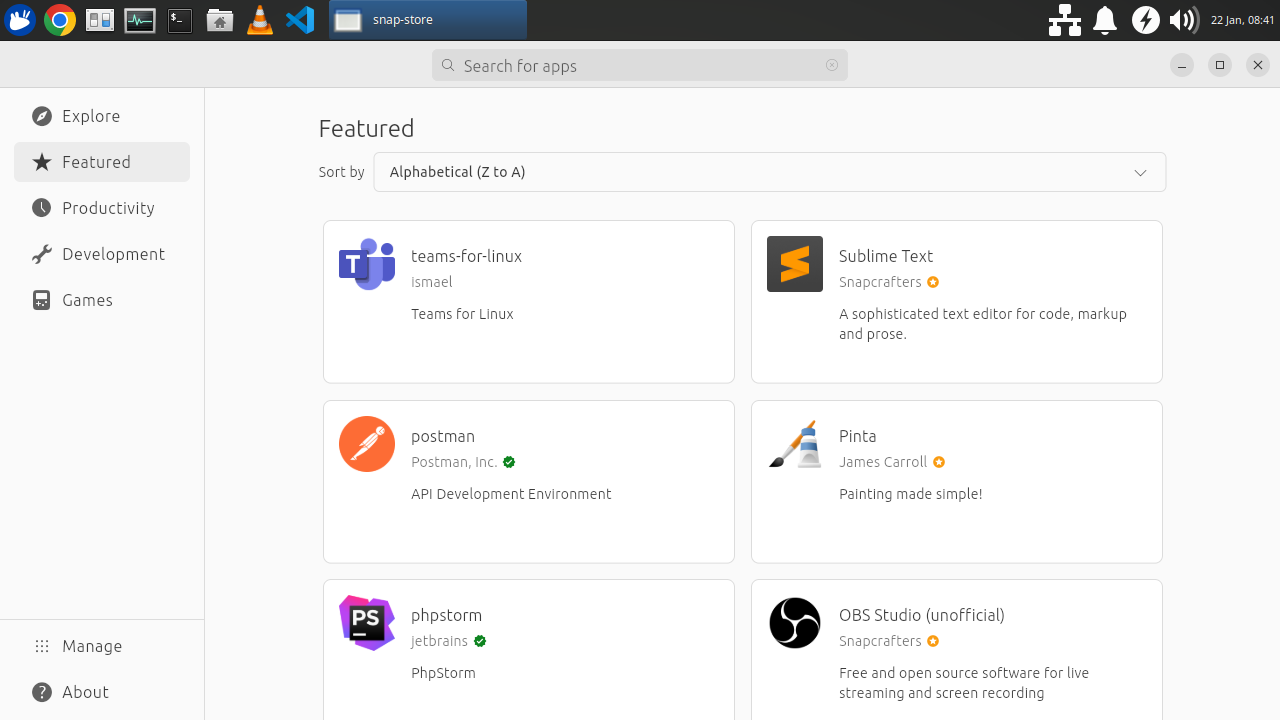Viewport: 1280px width, 720px height.
Task: Go to the Explore section
Action: tap(102, 116)
